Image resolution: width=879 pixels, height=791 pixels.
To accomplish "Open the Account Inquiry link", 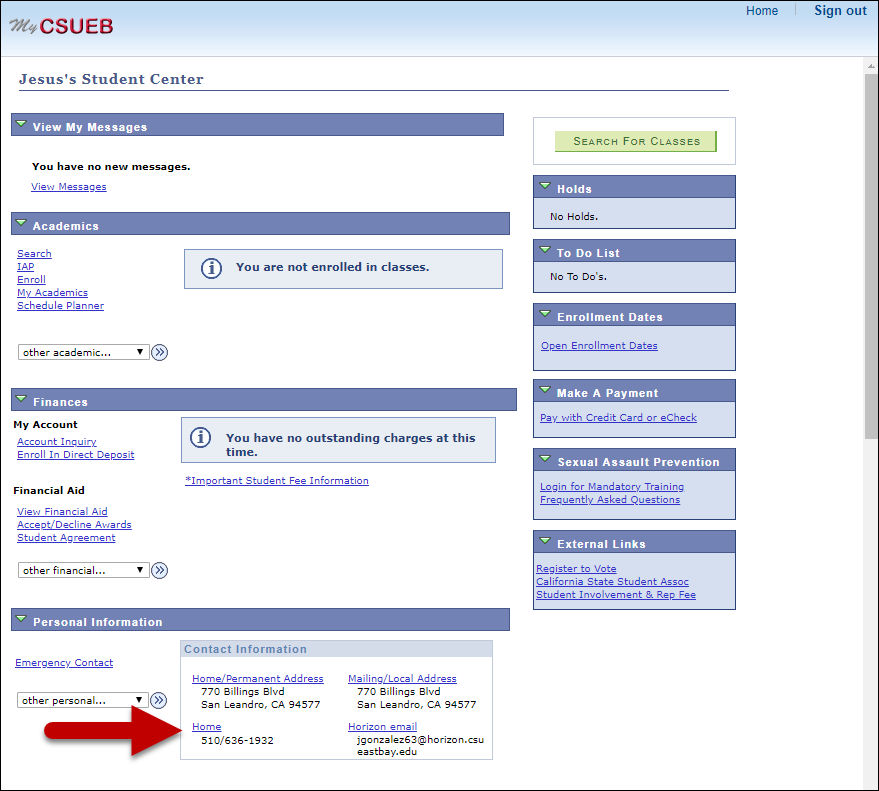I will pyautogui.click(x=57, y=442).
